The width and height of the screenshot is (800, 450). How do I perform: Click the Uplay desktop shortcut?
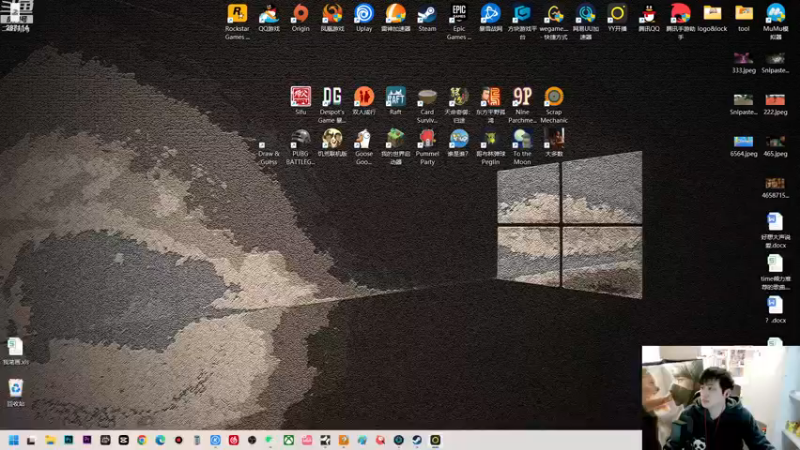click(364, 14)
